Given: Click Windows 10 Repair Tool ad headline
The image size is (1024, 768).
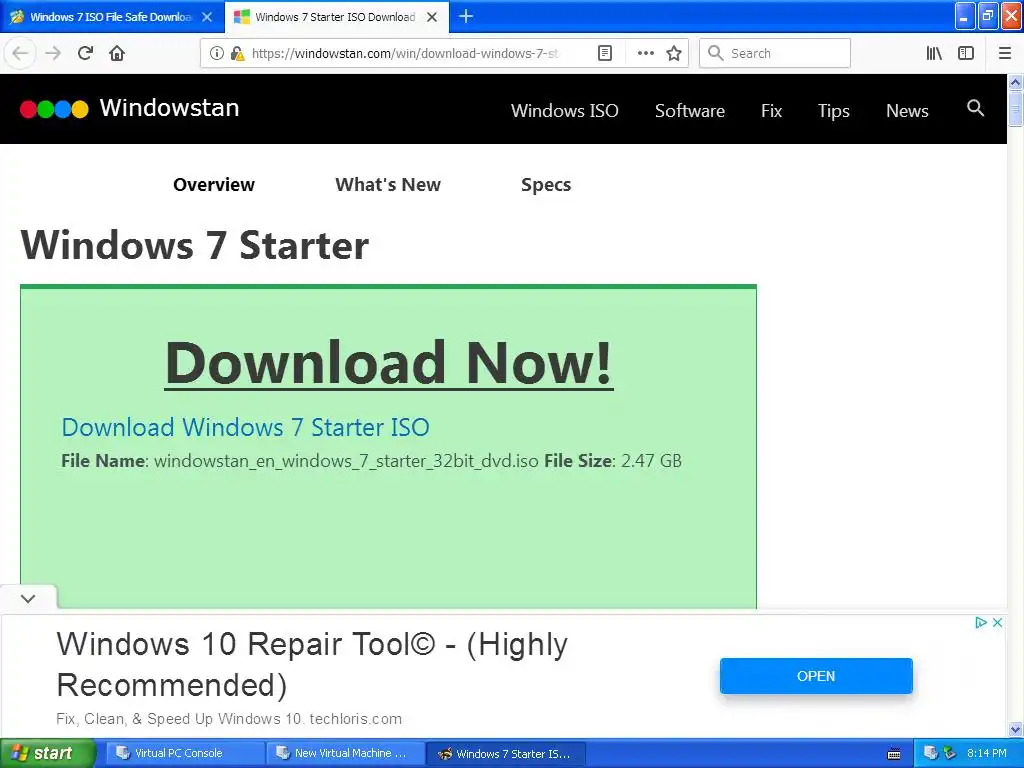Looking at the screenshot, I should pyautogui.click(x=312, y=664).
